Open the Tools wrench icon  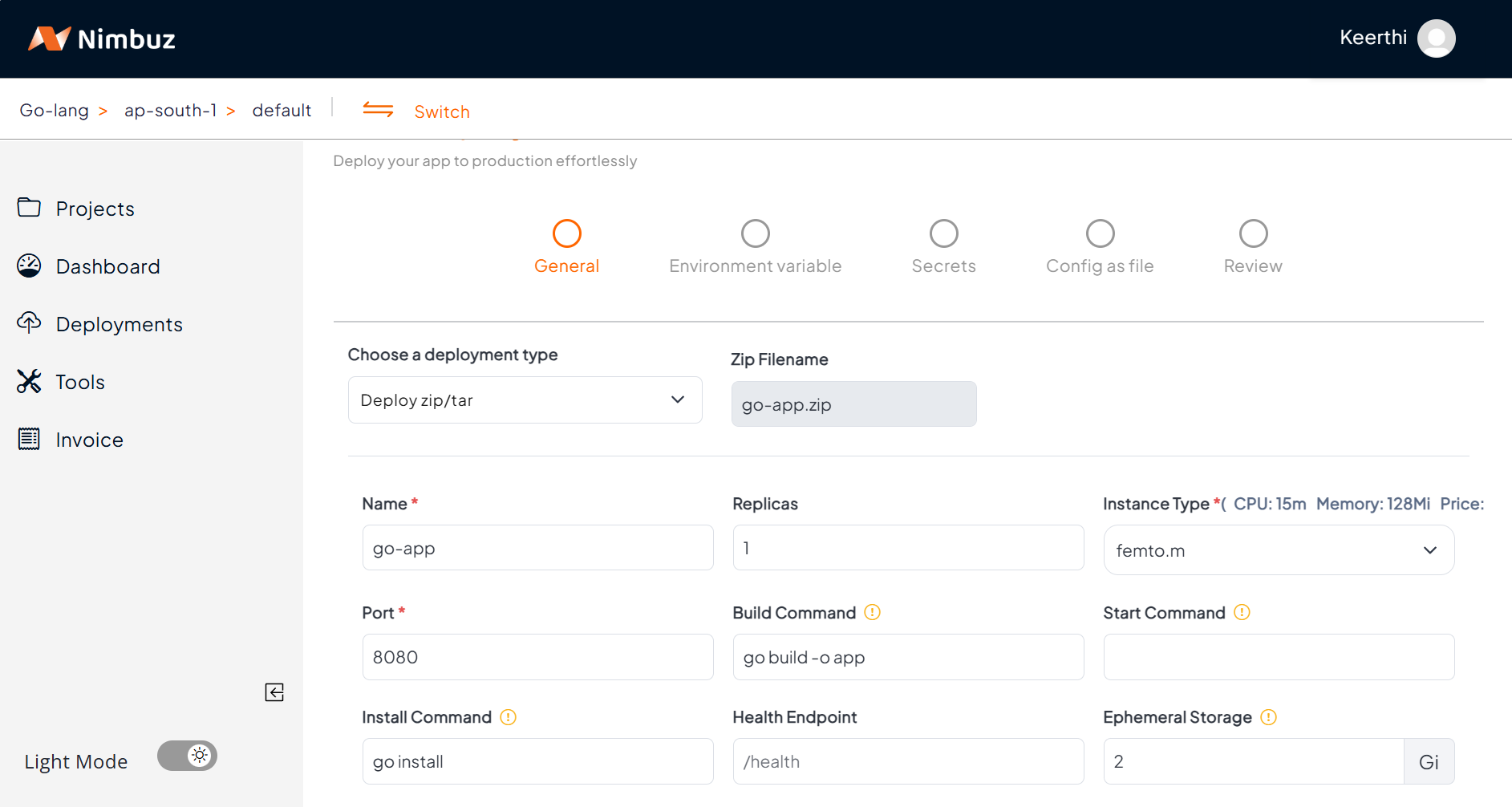[29, 381]
